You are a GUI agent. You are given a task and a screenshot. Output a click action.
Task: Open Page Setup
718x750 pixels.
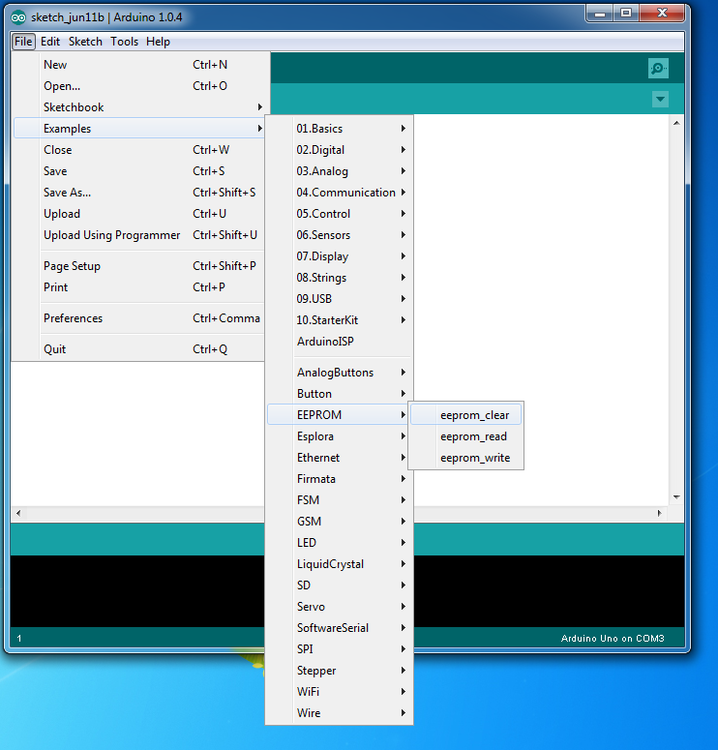139,266
